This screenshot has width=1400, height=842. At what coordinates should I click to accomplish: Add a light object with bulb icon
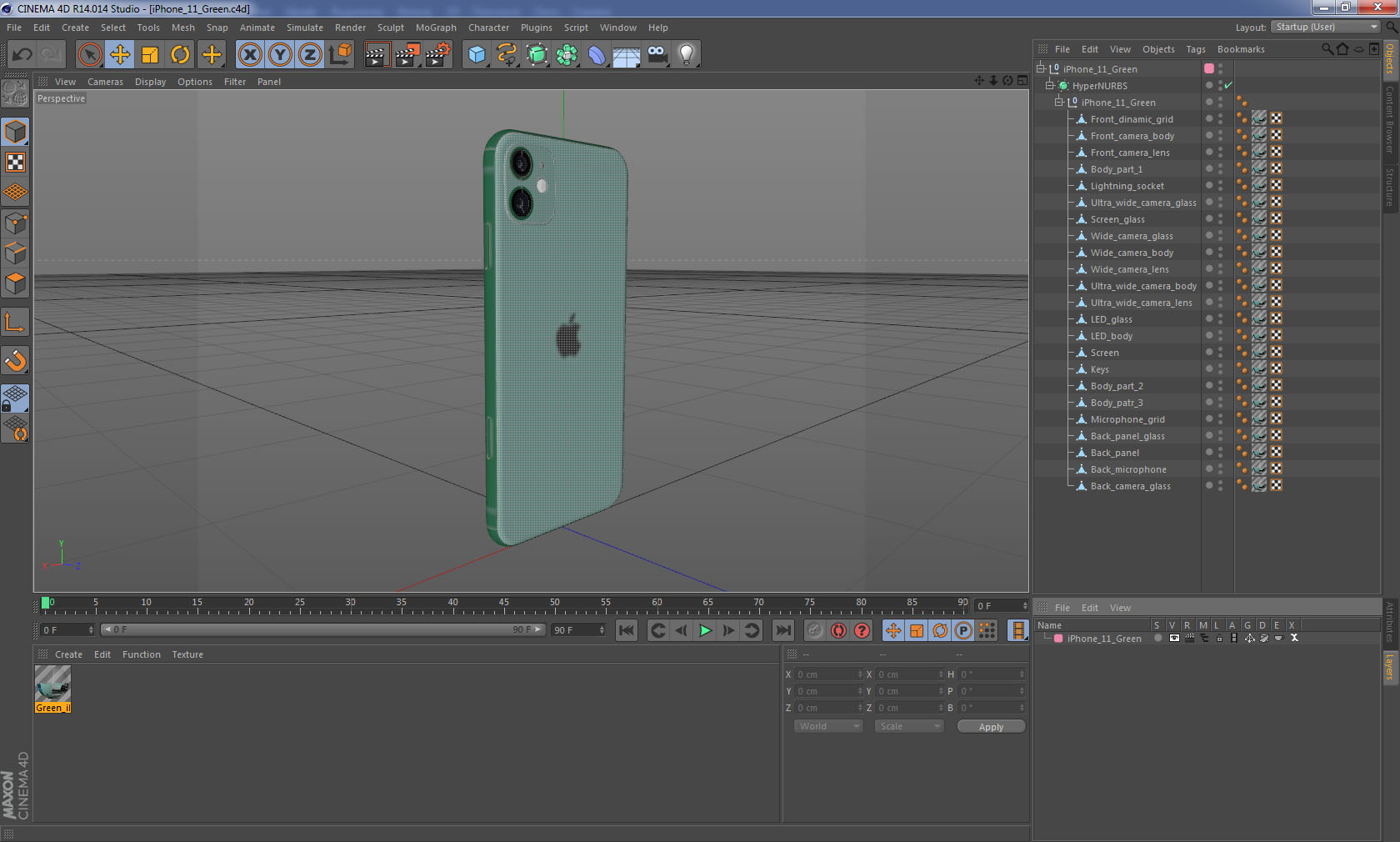pos(686,55)
